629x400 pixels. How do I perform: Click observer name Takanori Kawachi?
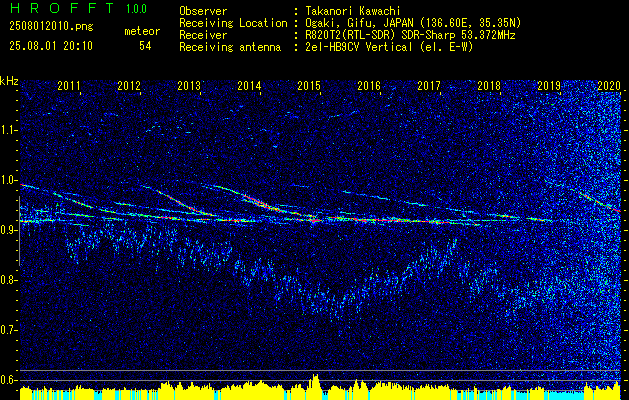point(351,11)
